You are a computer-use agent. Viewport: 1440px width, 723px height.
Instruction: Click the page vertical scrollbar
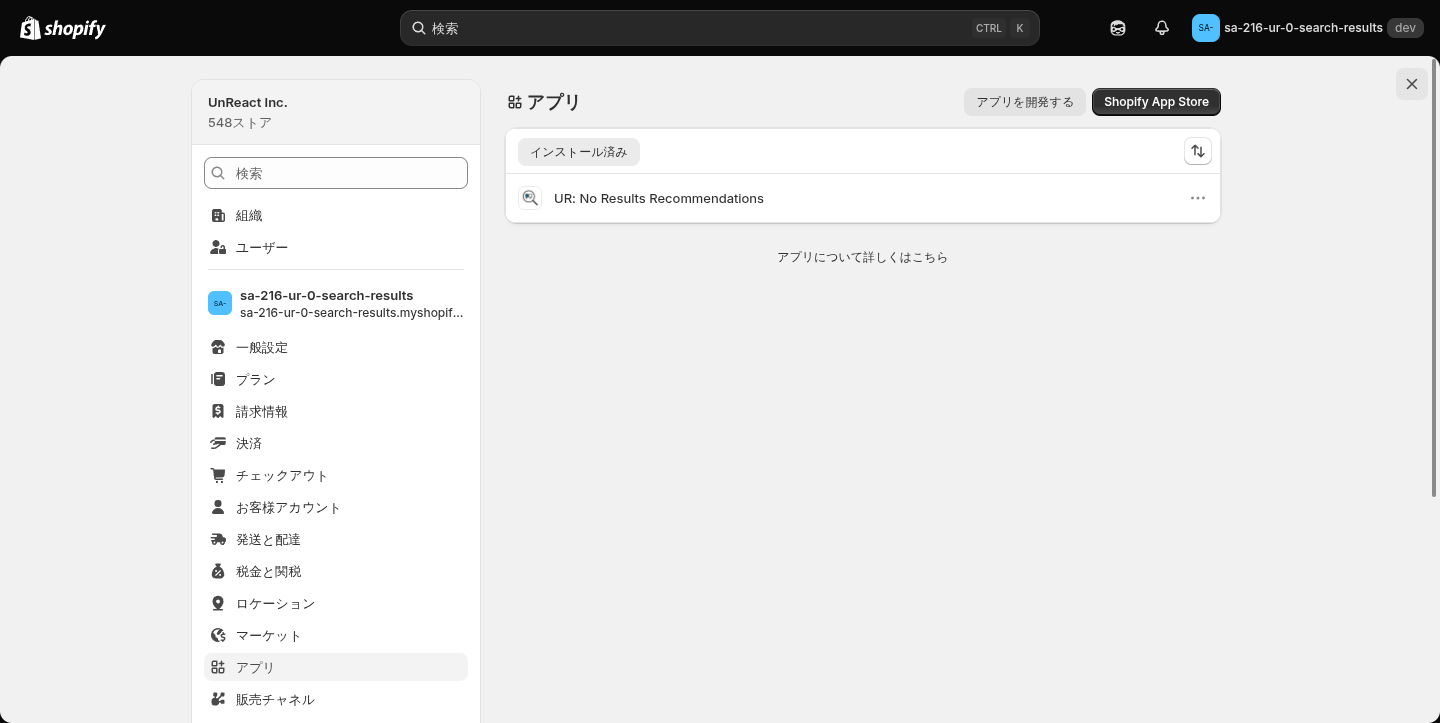pos(1436,280)
